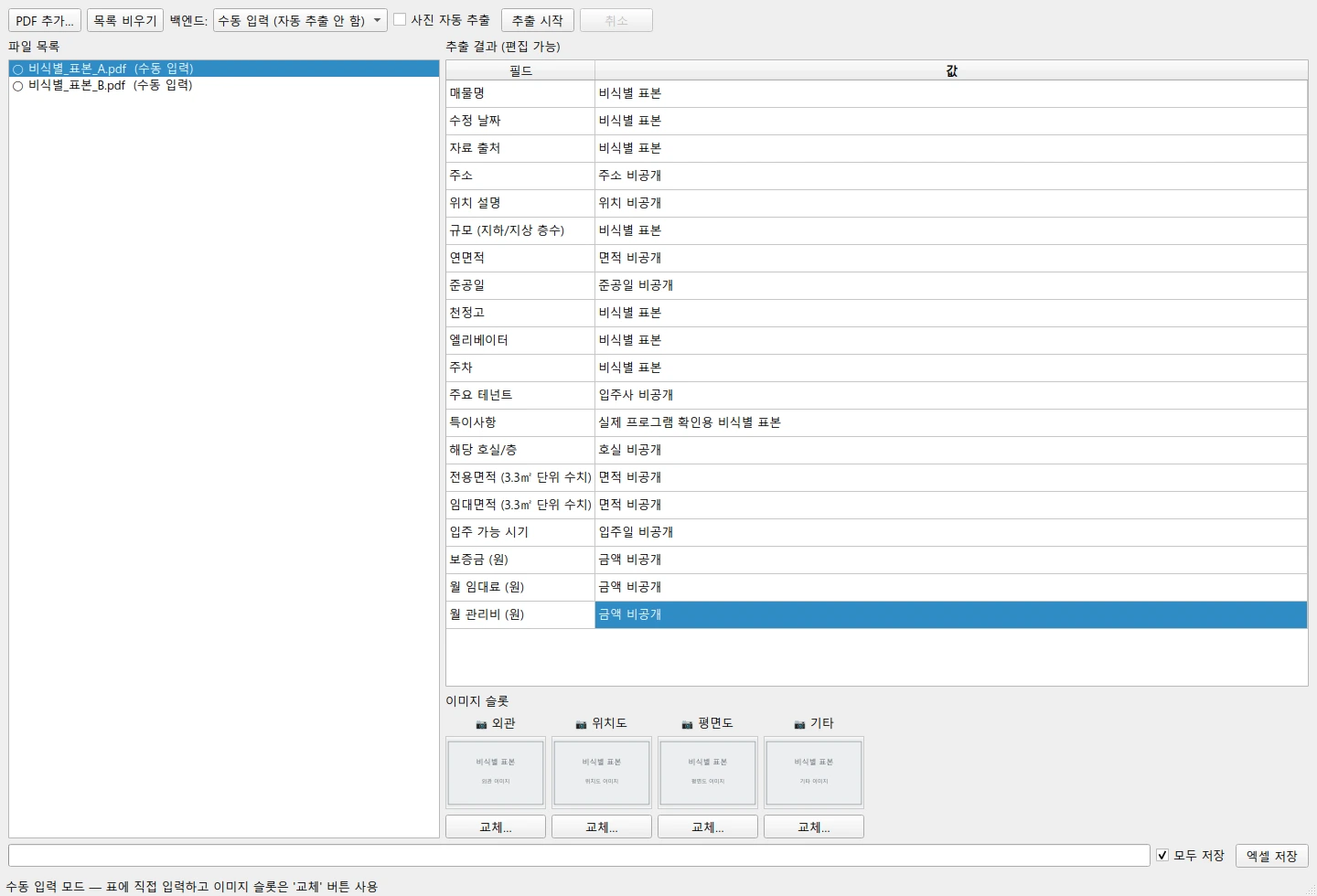This screenshot has width=1317, height=896.
Task: Save to Excel with 엑셀 저장
Action: pos(1272,856)
